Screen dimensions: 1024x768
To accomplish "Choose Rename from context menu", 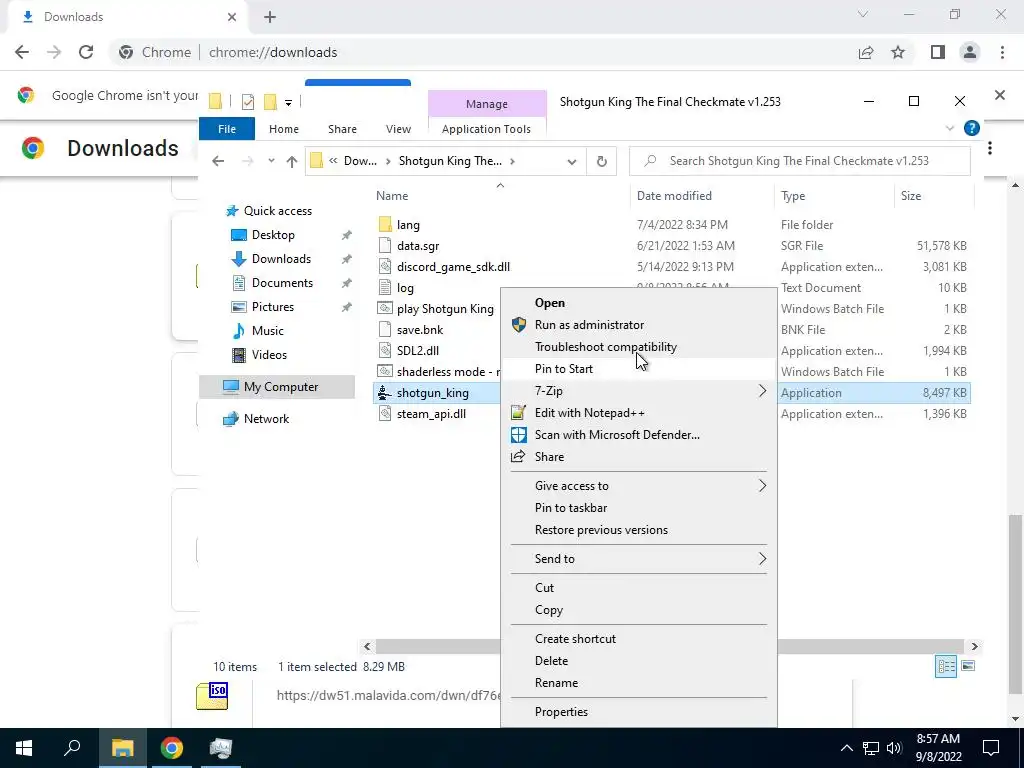I will [x=639, y=683].
